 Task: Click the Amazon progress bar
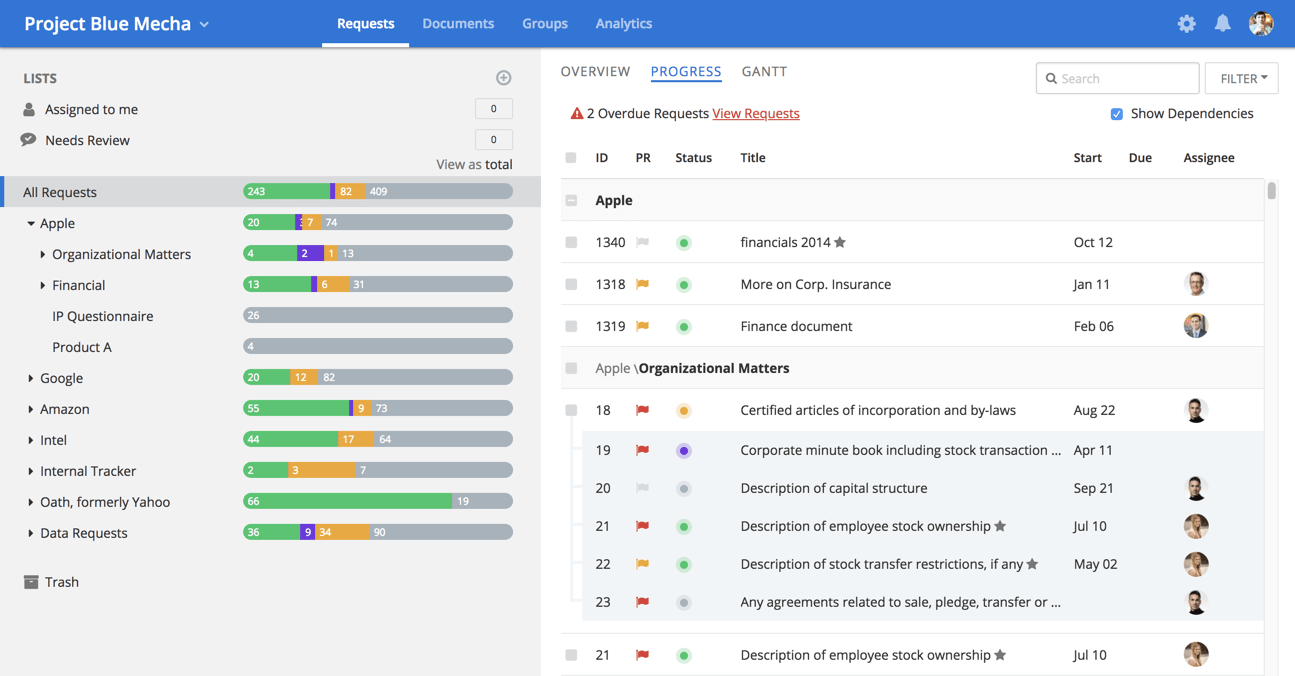coord(377,408)
